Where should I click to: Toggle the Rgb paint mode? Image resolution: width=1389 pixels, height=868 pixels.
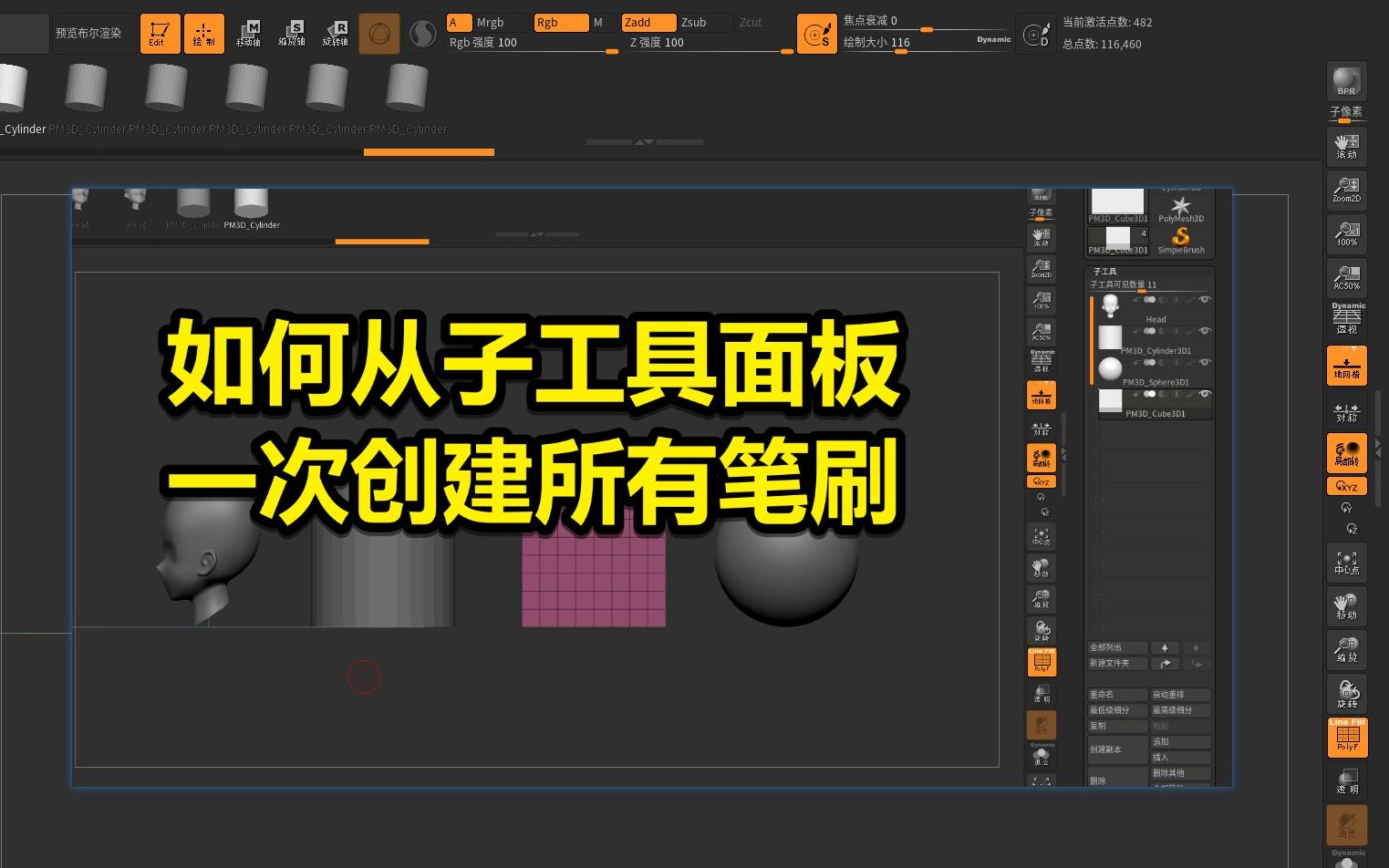561,23
